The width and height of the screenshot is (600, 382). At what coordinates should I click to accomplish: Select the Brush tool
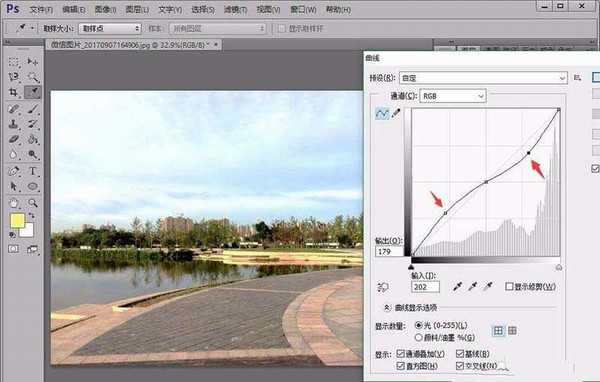coord(33,109)
